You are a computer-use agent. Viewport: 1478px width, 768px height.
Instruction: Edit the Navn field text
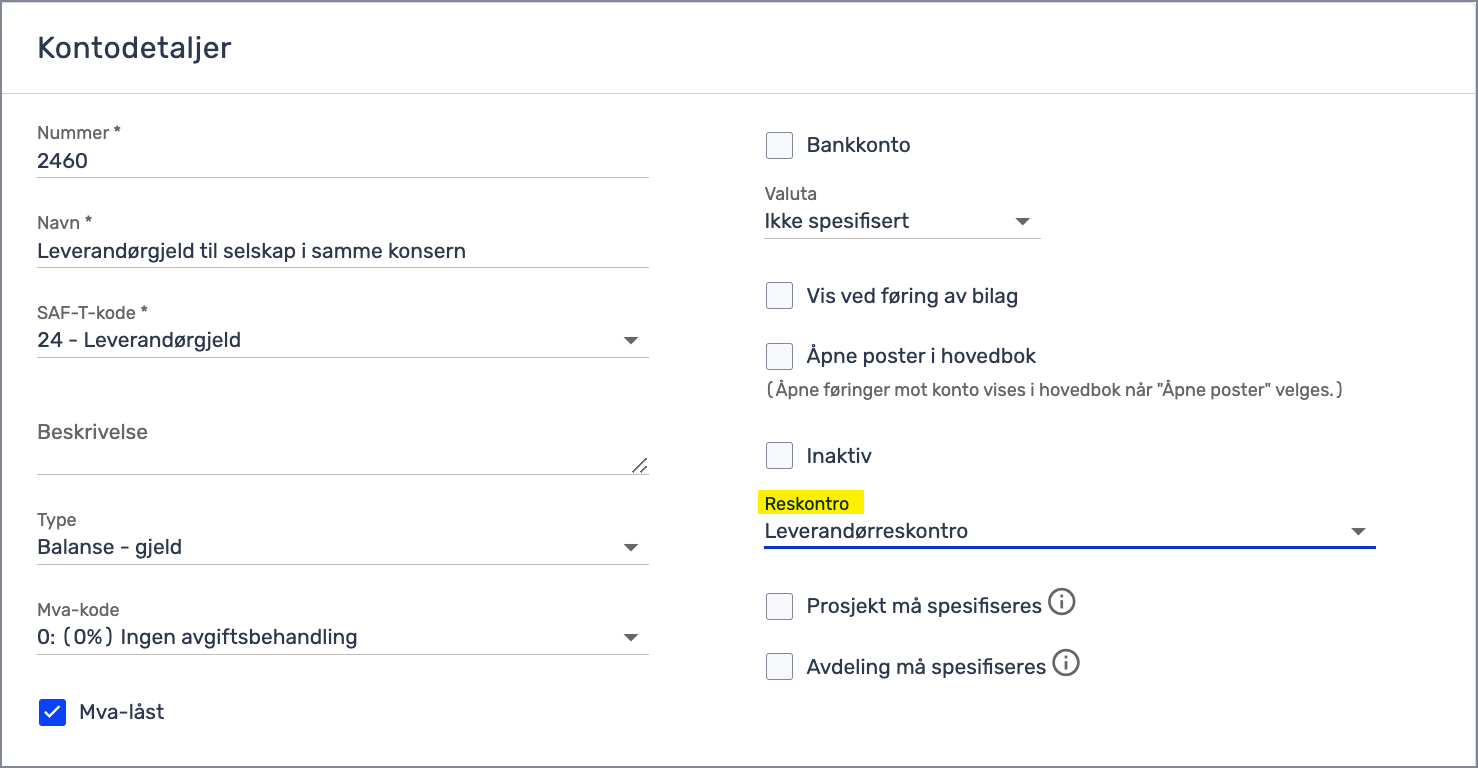tap(343, 251)
